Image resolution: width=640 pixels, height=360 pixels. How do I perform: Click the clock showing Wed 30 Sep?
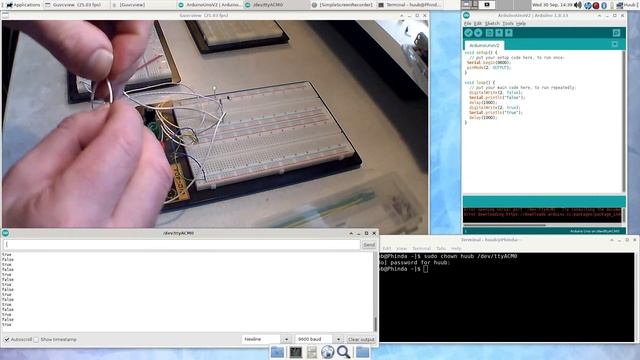click(x=552, y=5)
